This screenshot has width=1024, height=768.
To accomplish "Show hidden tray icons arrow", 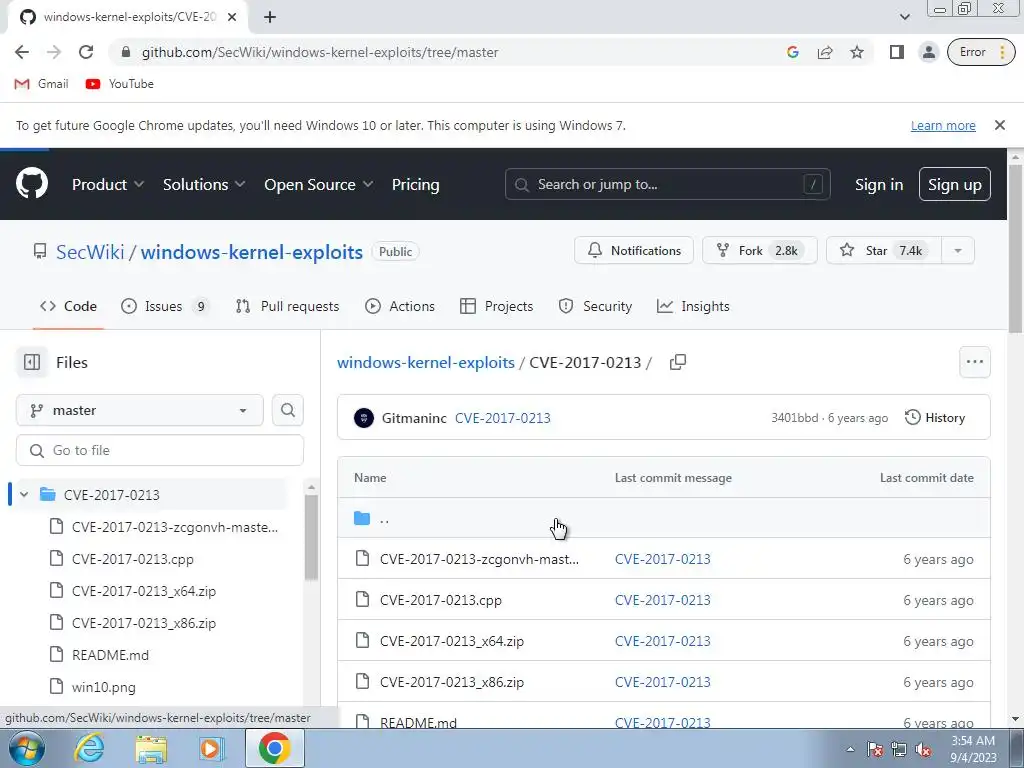I will coord(850,749).
